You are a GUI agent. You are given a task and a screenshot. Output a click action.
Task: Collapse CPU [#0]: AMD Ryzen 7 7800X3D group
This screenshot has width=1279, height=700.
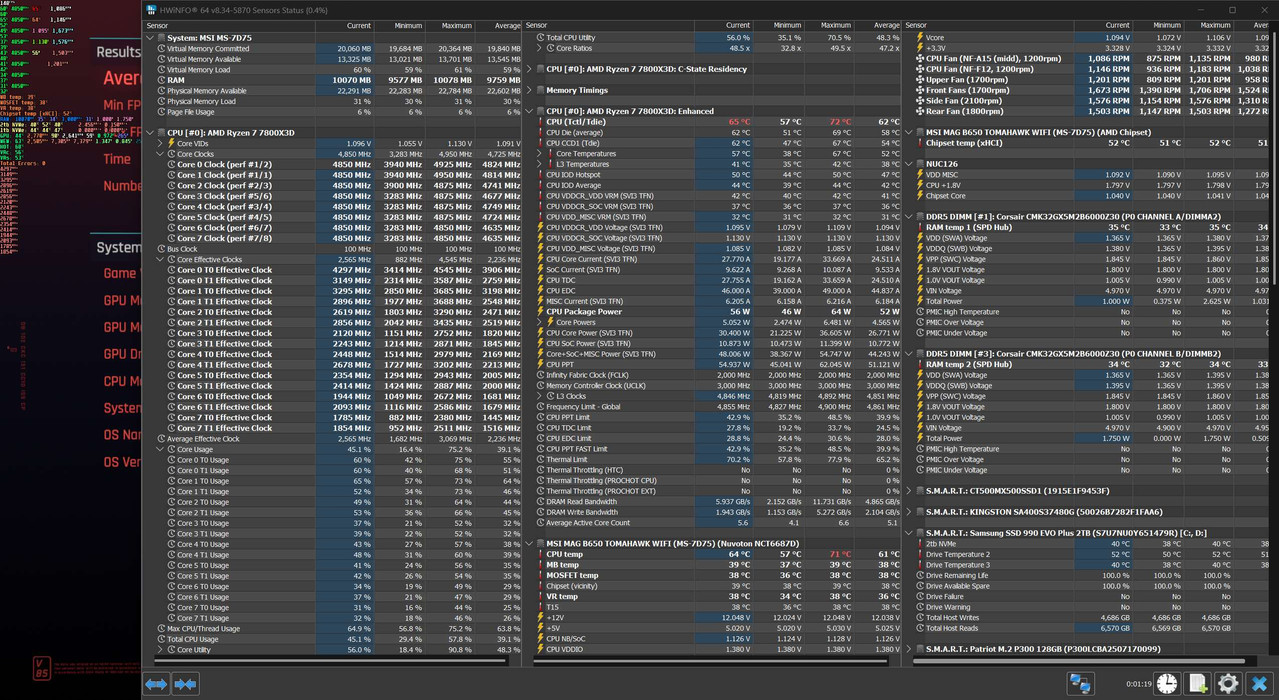pos(151,133)
